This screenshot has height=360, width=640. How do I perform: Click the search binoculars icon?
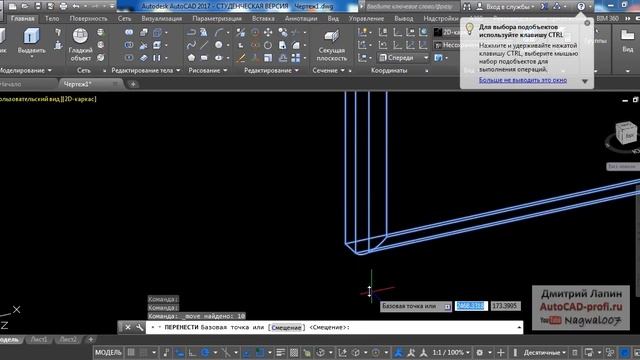click(467, 7)
